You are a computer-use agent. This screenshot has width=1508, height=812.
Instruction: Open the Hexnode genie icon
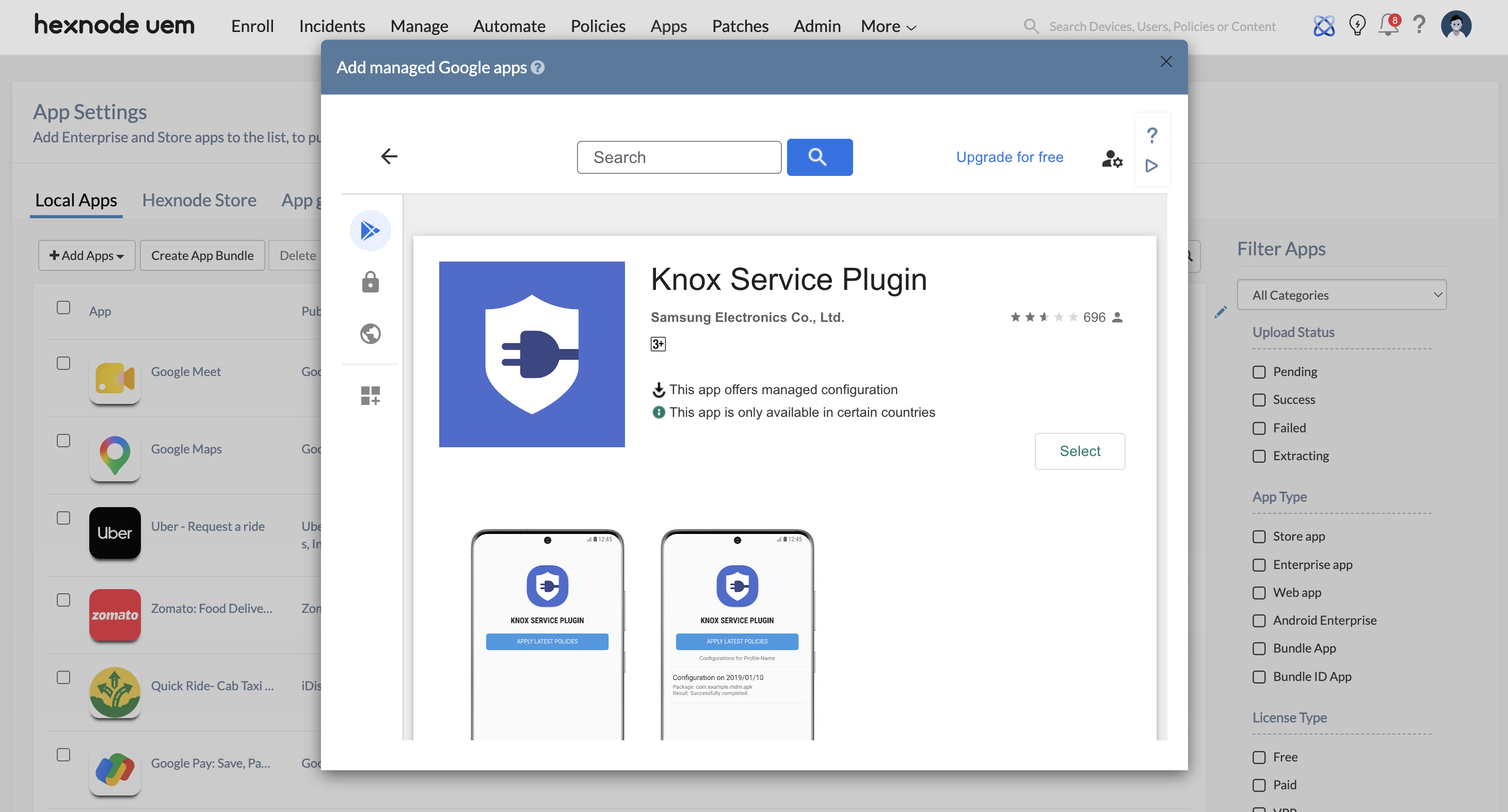1324,26
